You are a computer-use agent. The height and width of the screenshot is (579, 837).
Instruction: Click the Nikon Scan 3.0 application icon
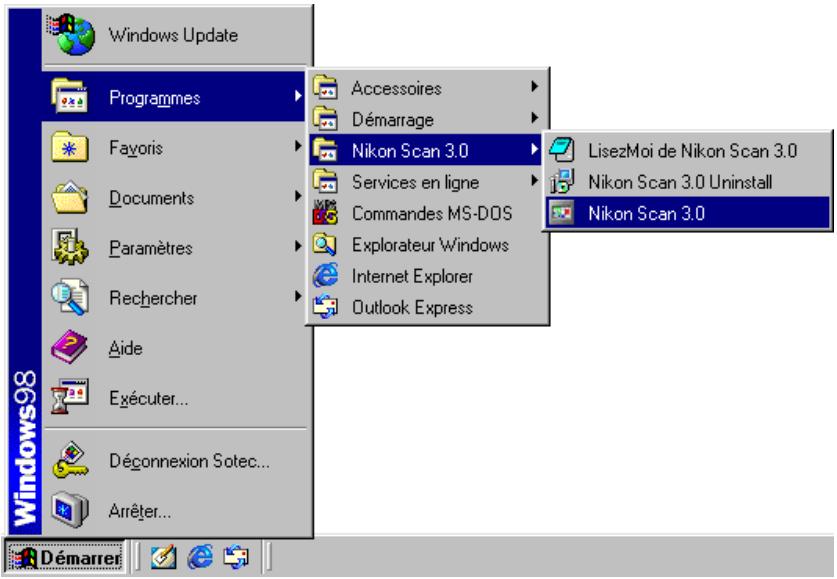562,213
